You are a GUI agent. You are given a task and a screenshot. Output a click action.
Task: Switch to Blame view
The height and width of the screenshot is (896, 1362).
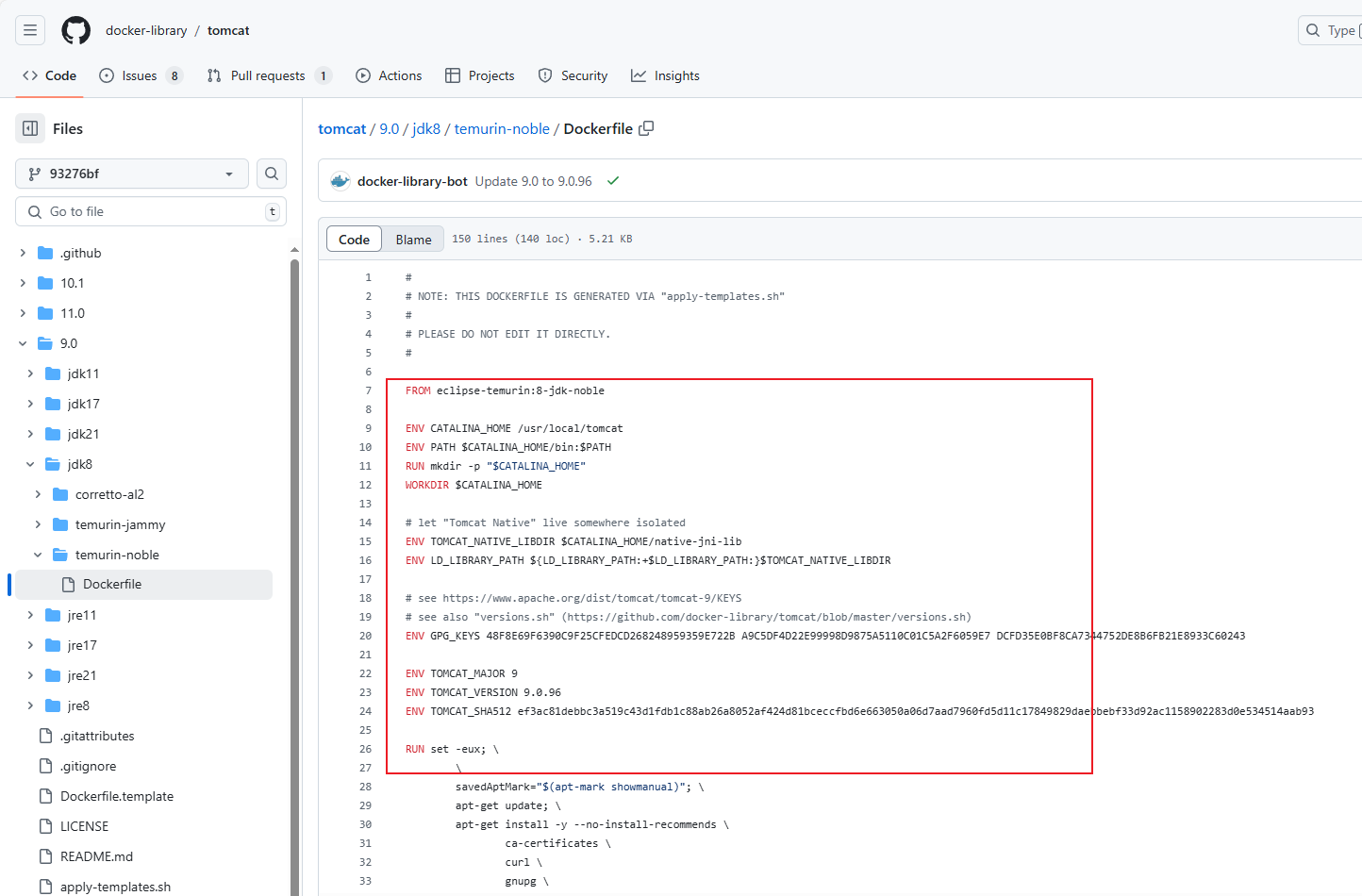coord(413,240)
